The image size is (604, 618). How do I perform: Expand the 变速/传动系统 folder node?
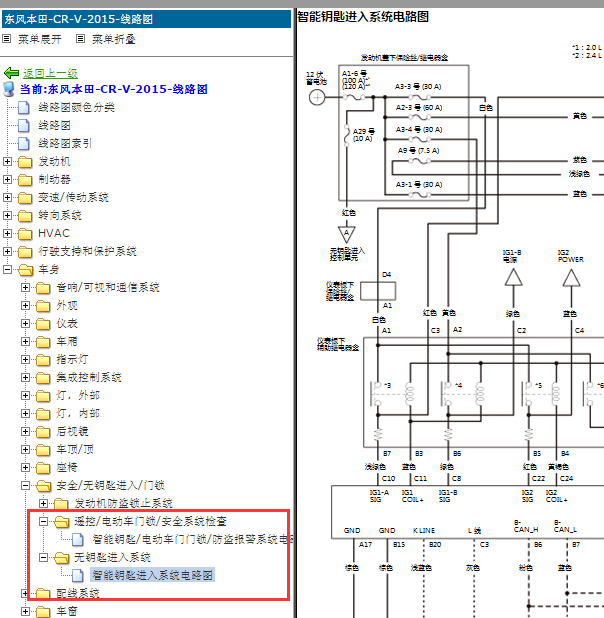[7, 197]
